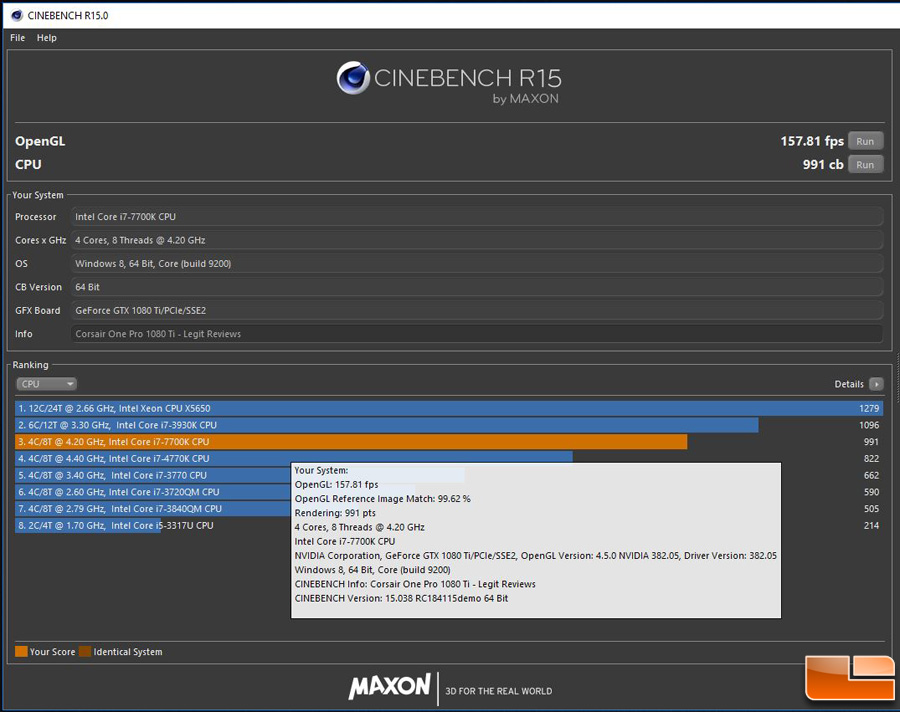Run the CPU benchmark
Viewport: 900px width, 712px height.
pos(865,165)
